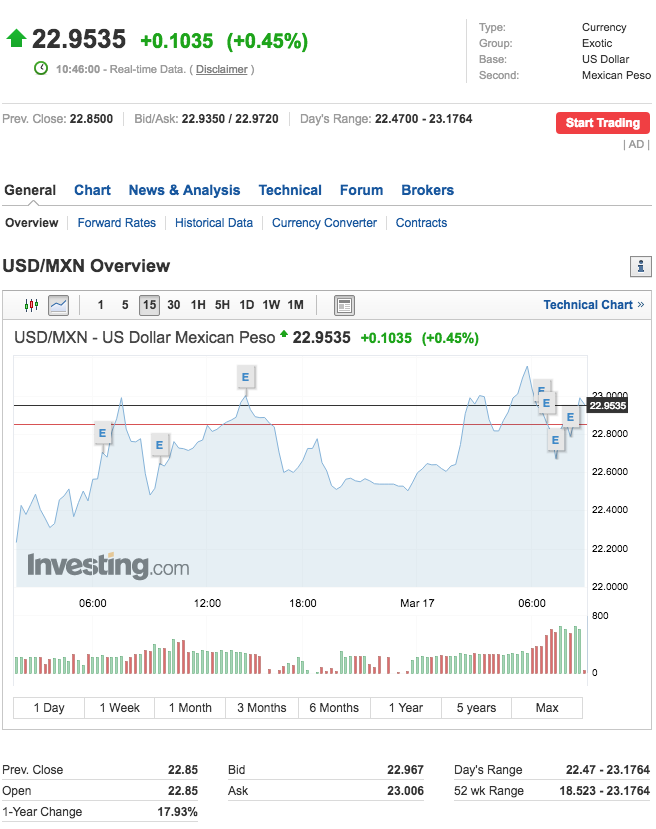Switch to candlestick chart type
Image resolution: width=656 pixels, height=829 pixels.
30,305
